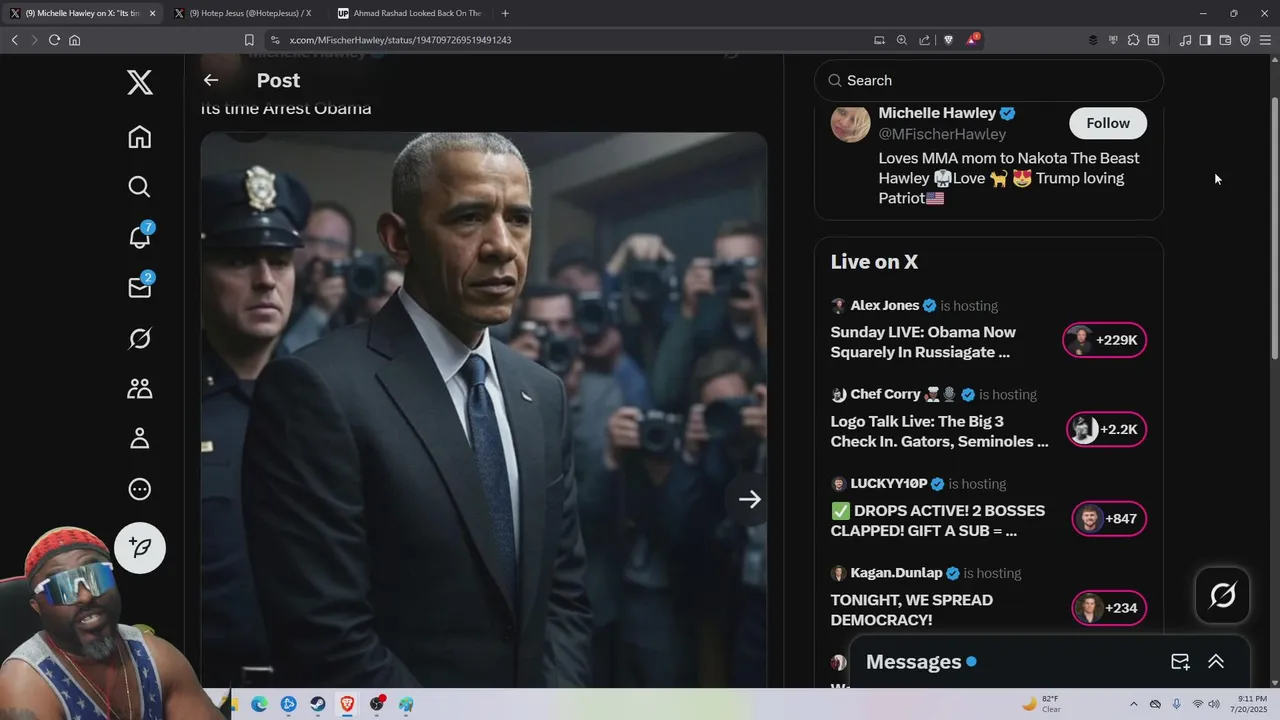The image size is (1280, 720).
Task: Open Notifications bell with 7 badge
Action: coord(140,236)
